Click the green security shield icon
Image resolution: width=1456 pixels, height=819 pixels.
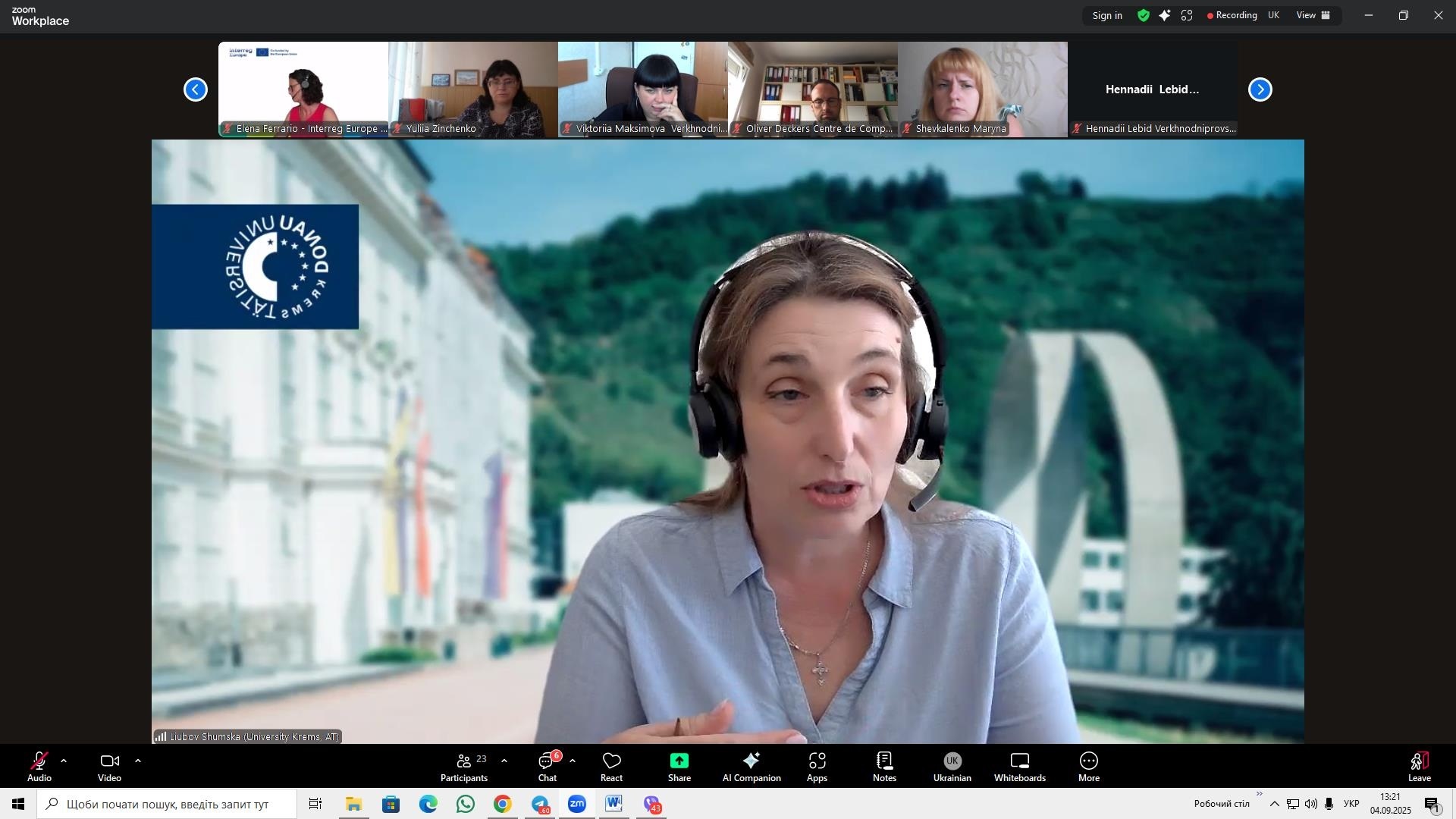point(1143,15)
